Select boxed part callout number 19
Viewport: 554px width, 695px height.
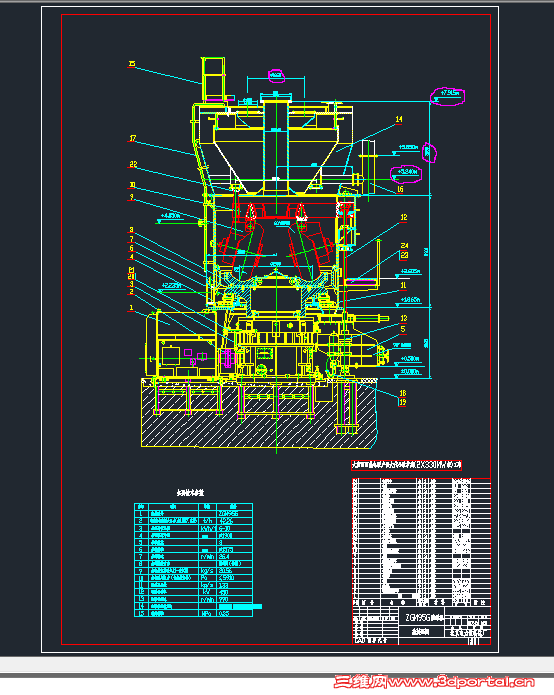(402, 402)
